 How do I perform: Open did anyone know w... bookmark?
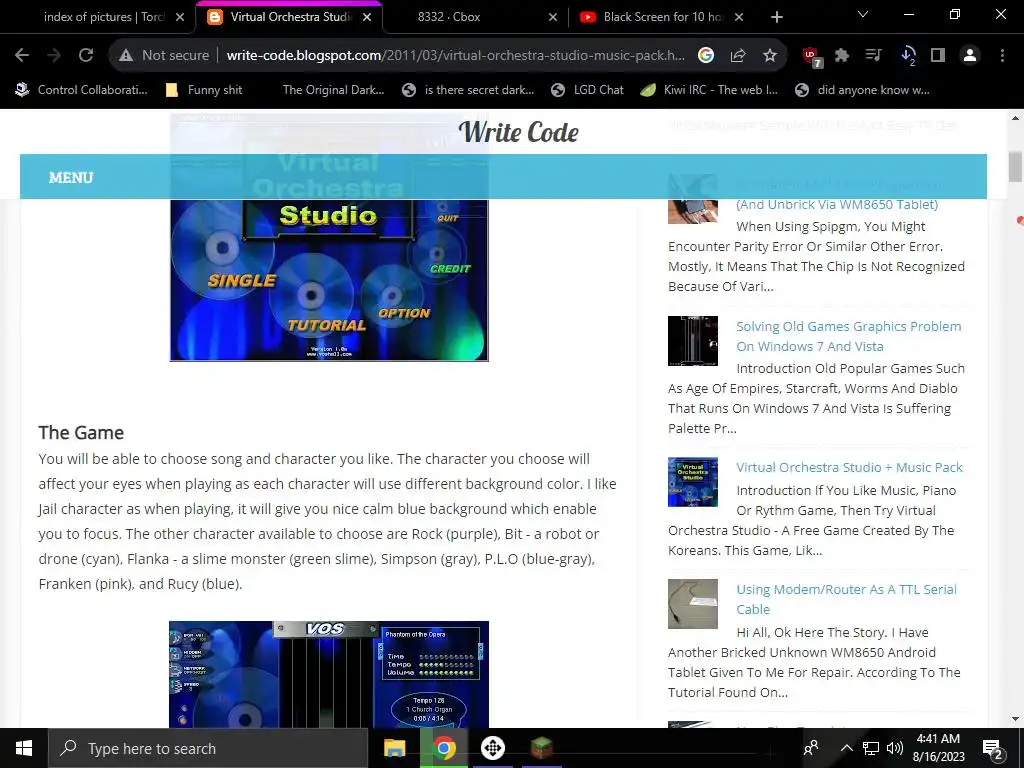pyautogui.click(x=862, y=90)
